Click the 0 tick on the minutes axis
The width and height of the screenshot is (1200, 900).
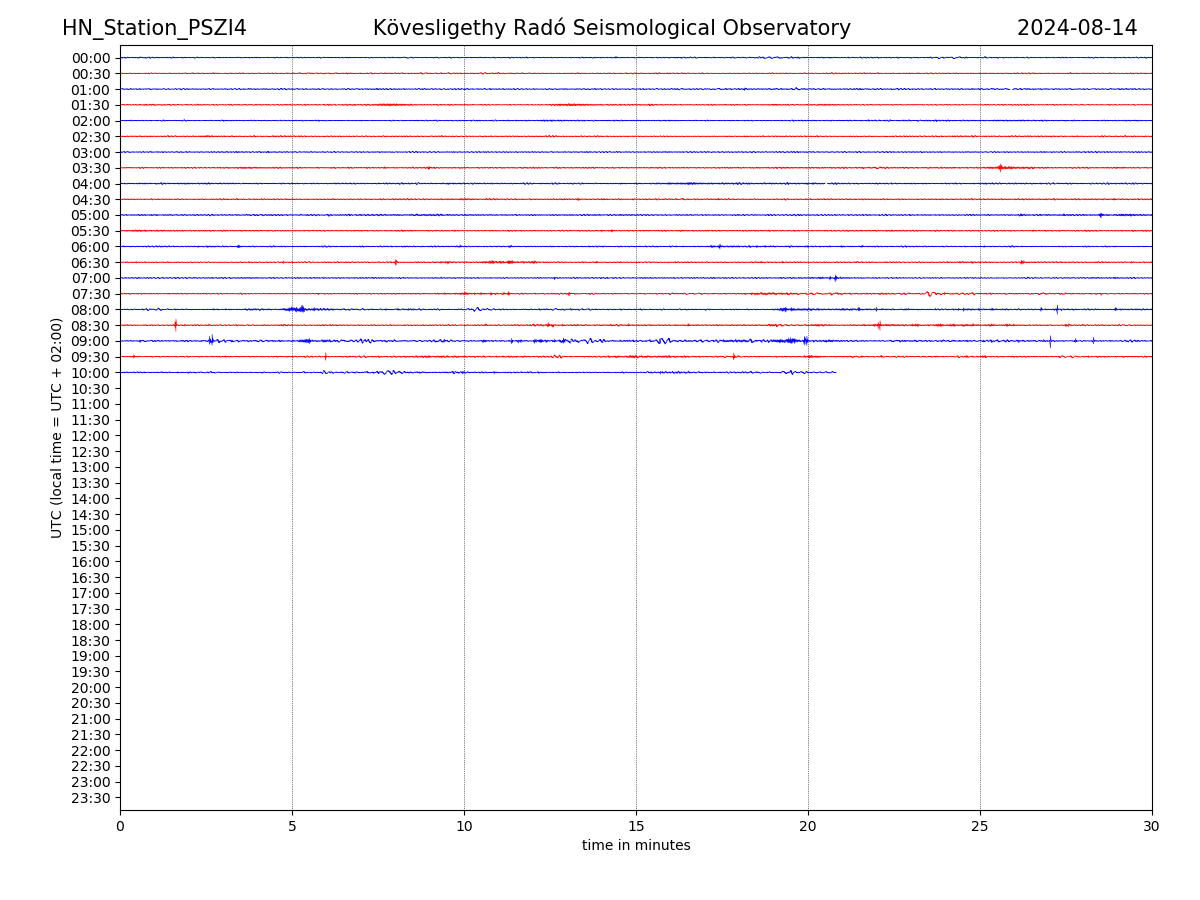click(x=120, y=827)
